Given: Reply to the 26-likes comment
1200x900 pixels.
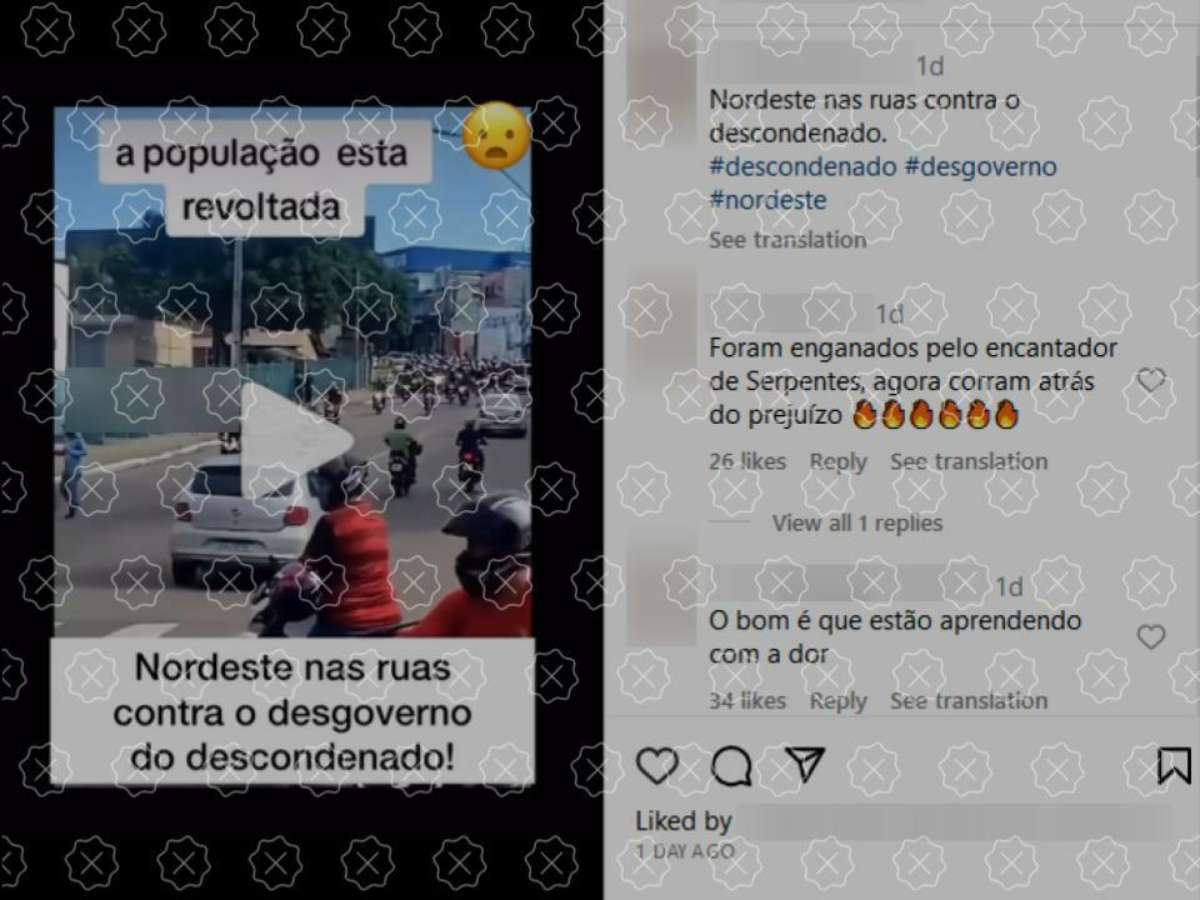Looking at the screenshot, I should pos(838,462).
